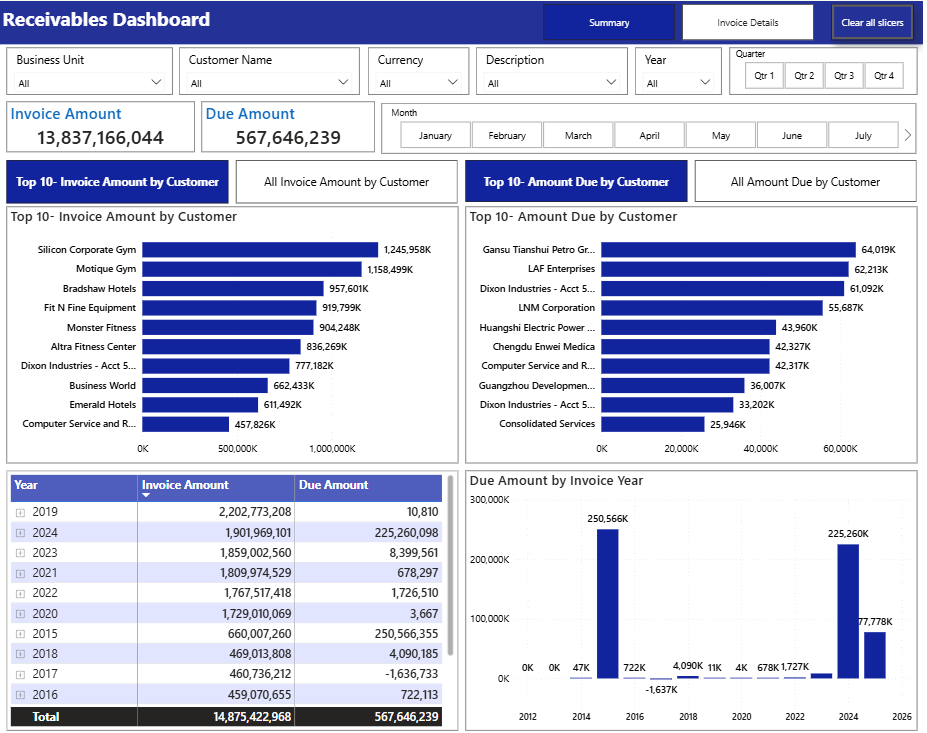Select Gansu Tianshui Petro bar
The width and height of the screenshot is (927, 733).
tap(728, 249)
